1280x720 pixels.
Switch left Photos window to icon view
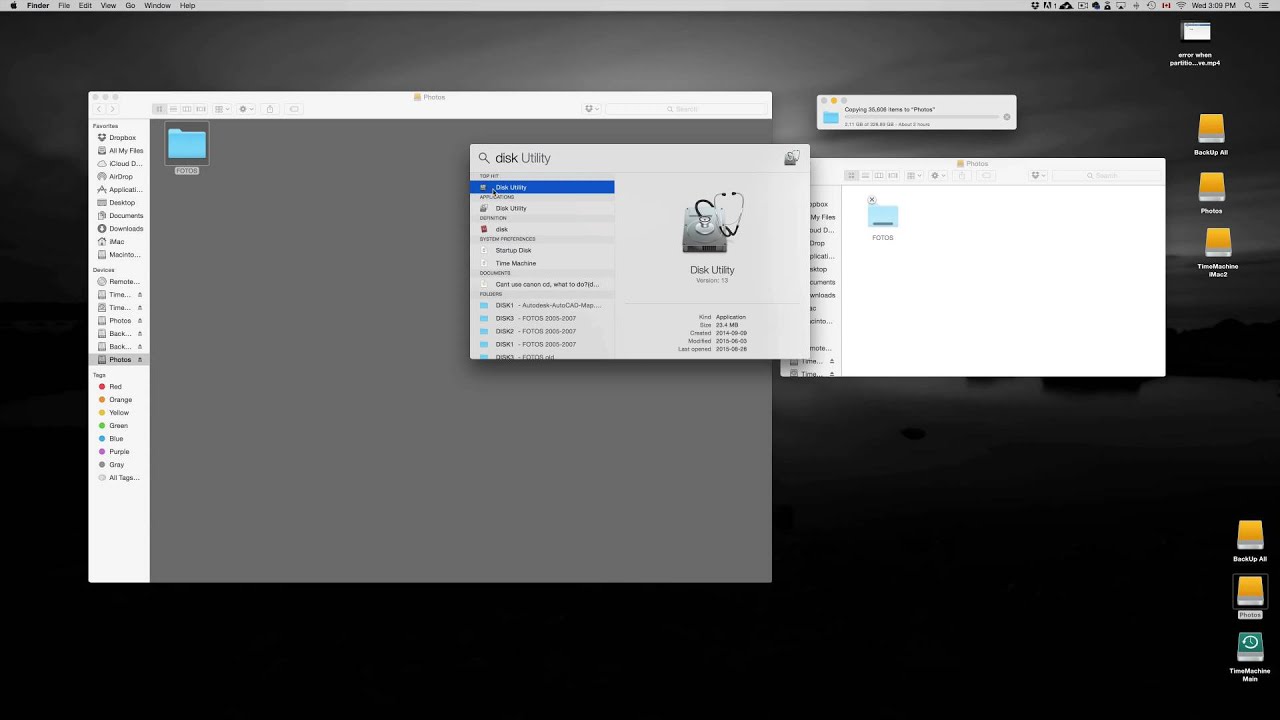pyautogui.click(x=159, y=109)
